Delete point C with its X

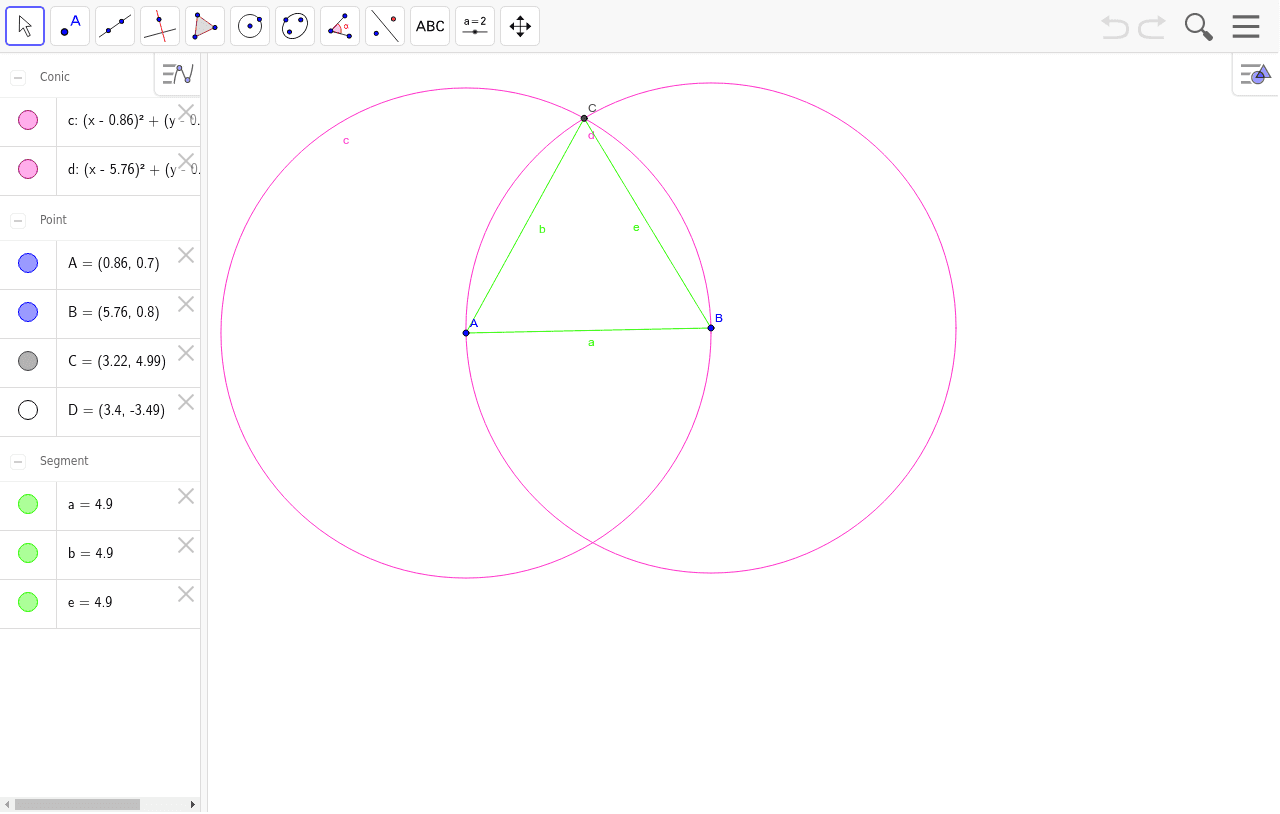(x=186, y=353)
